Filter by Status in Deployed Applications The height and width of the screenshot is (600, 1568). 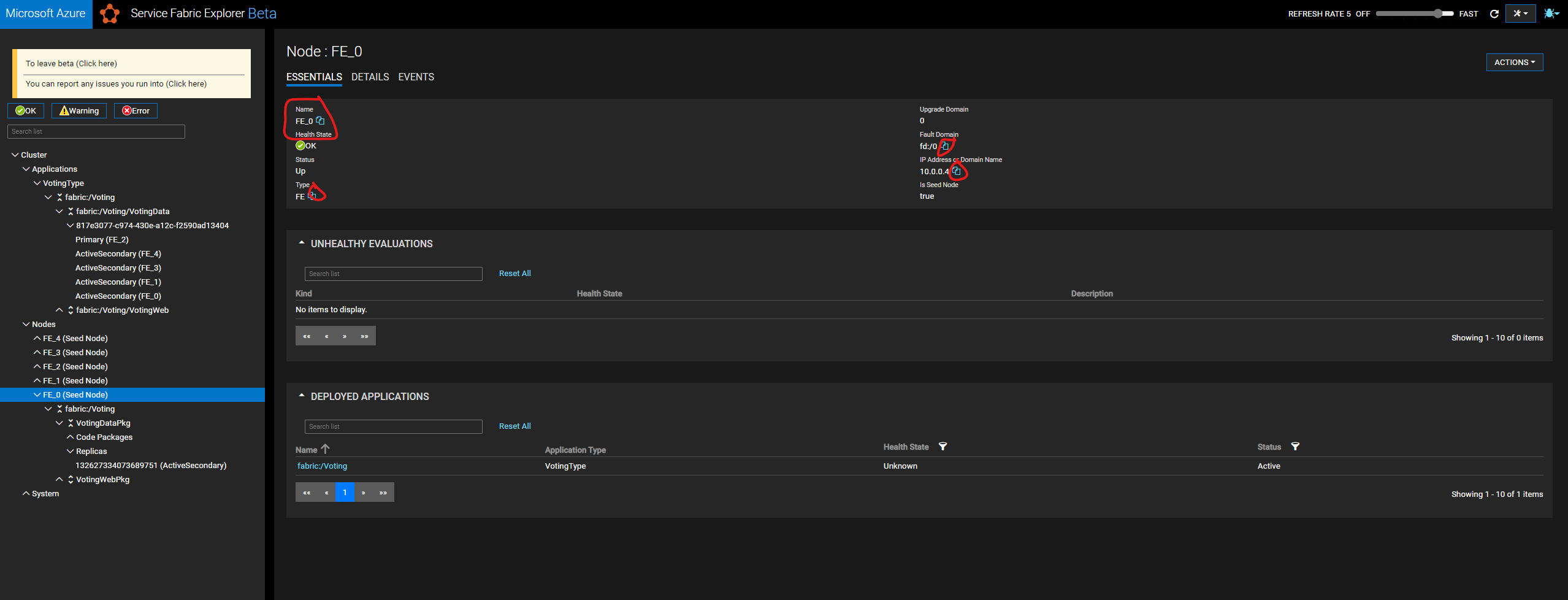point(1295,447)
